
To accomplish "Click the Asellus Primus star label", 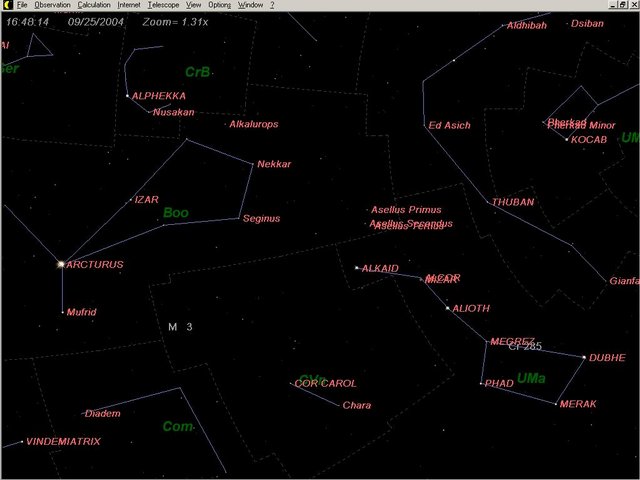I will (406, 210).
